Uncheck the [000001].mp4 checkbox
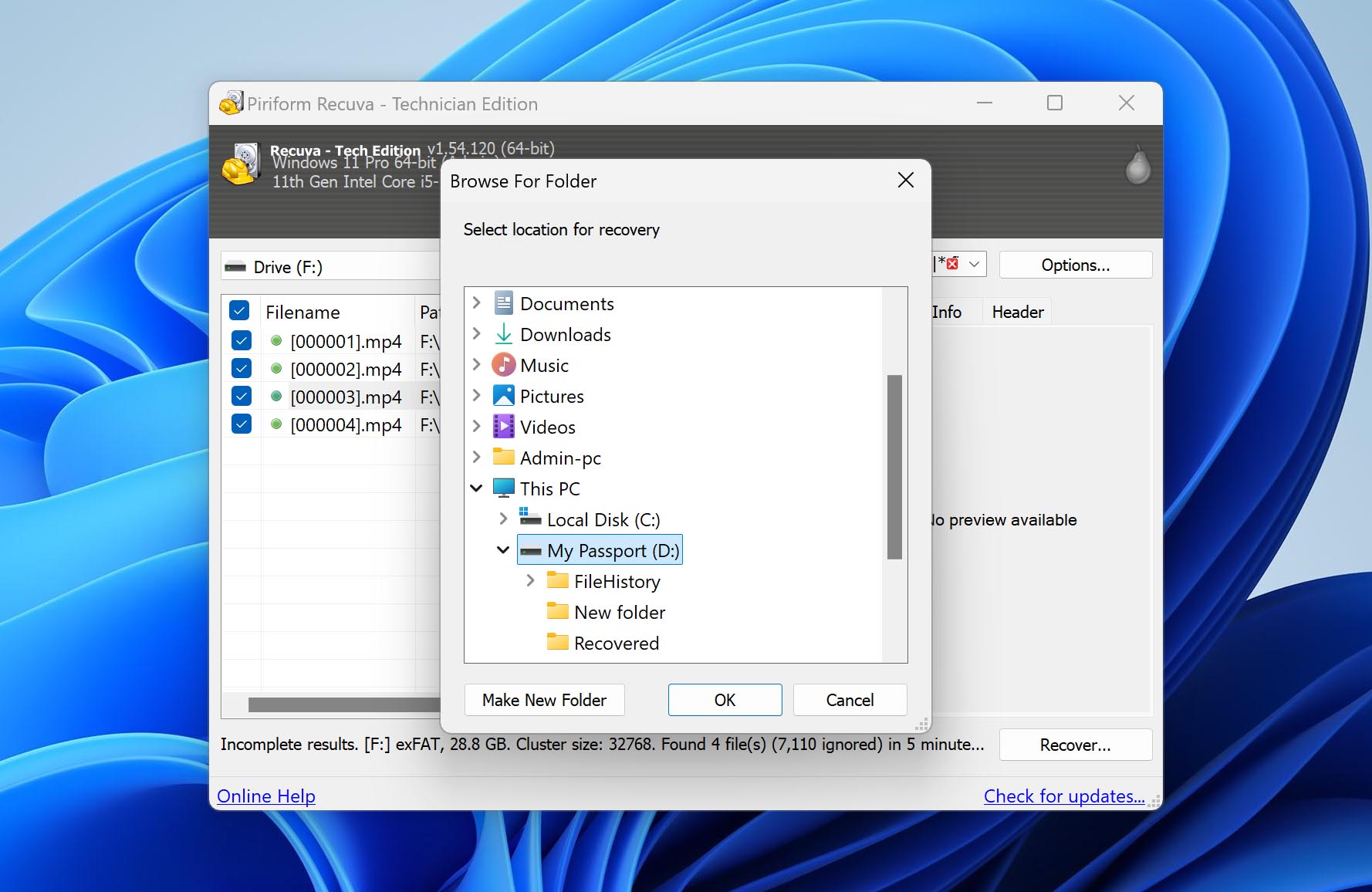 click(242, 340)
